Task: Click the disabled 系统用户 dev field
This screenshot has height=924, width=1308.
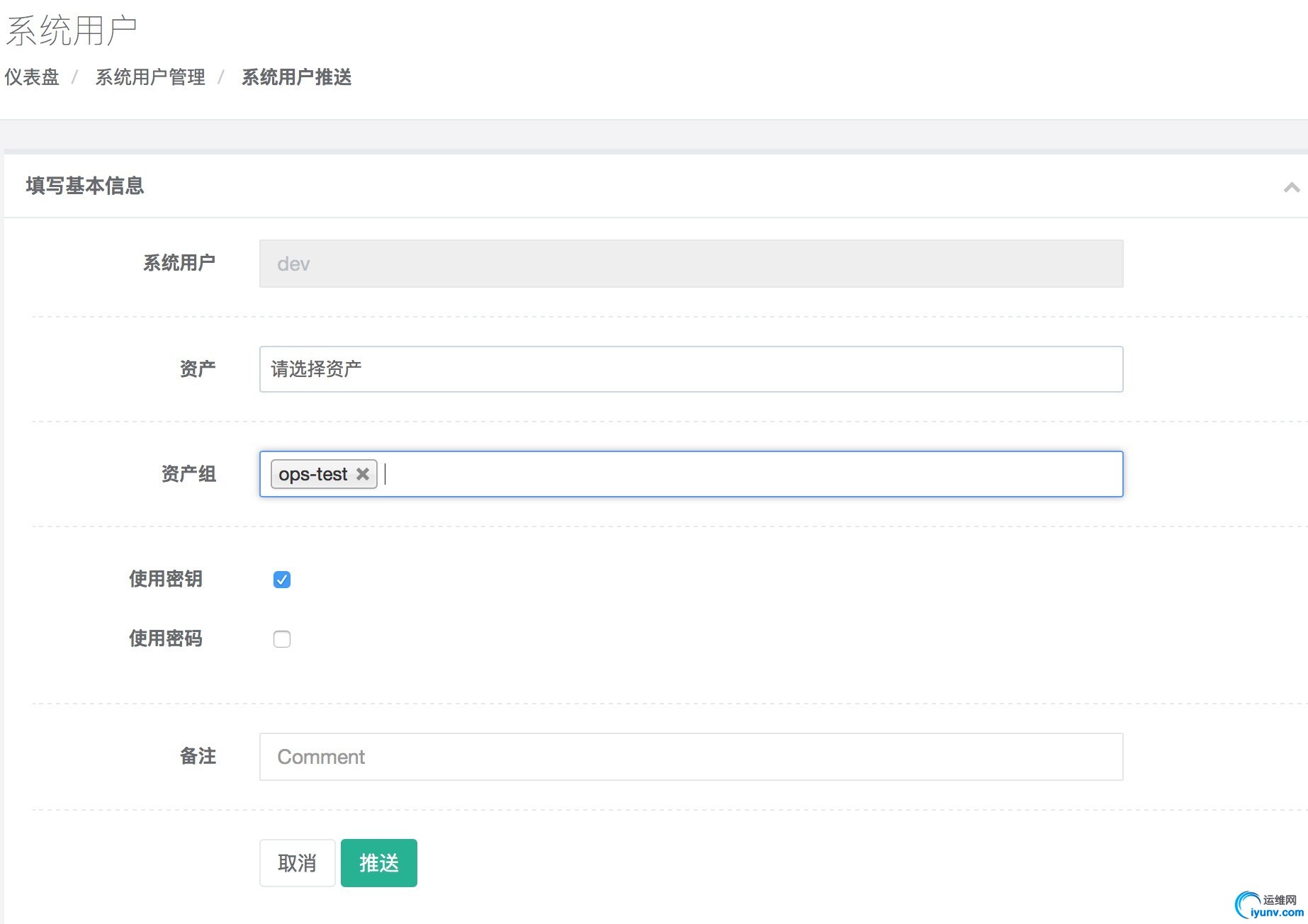Action: point(691,264)
